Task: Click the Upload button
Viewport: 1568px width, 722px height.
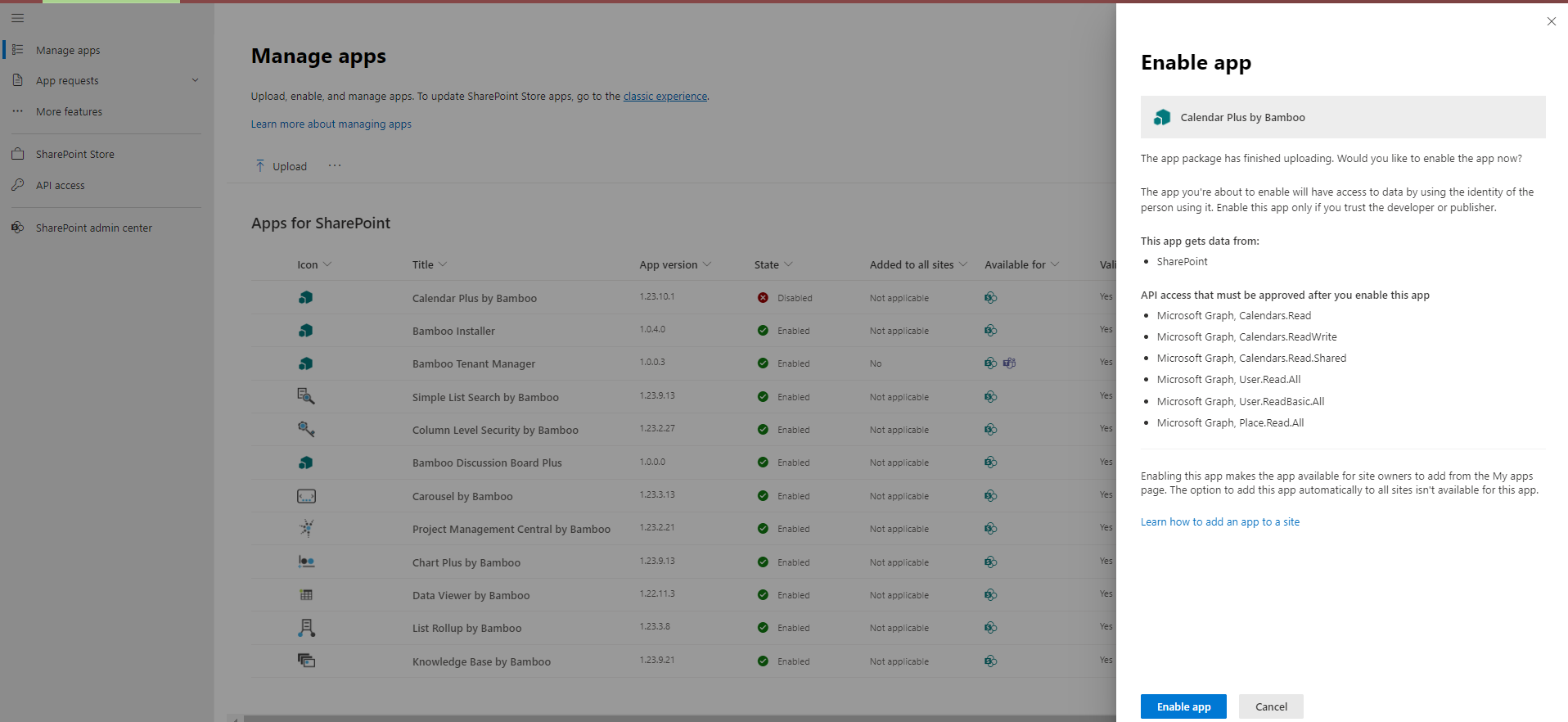Action: click(281, 166)
